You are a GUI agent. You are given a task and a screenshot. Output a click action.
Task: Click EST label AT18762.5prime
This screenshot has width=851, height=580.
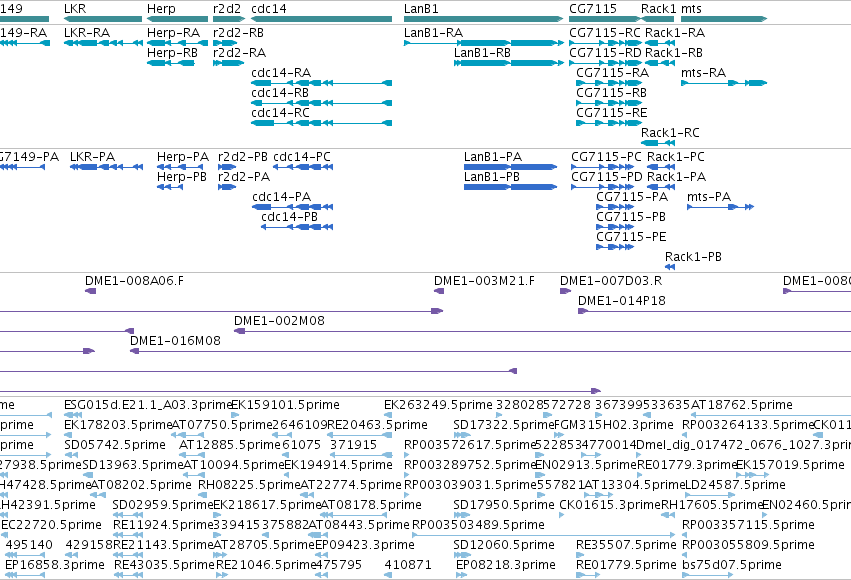click(x=741, y=405)
